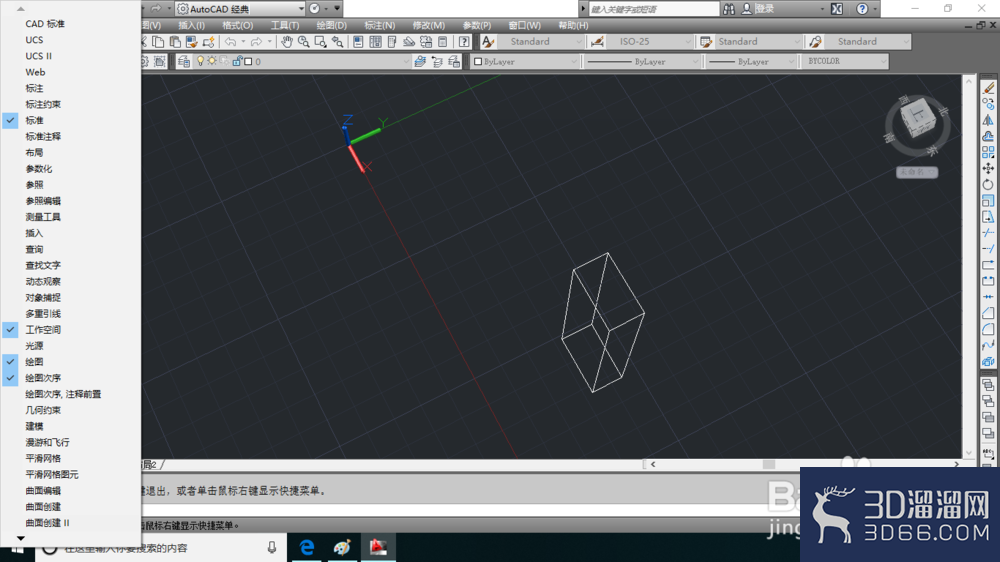Screen dimensions: 1000x562
Task: Open the Layer Properties Manager icon
Action: point(184,62)
